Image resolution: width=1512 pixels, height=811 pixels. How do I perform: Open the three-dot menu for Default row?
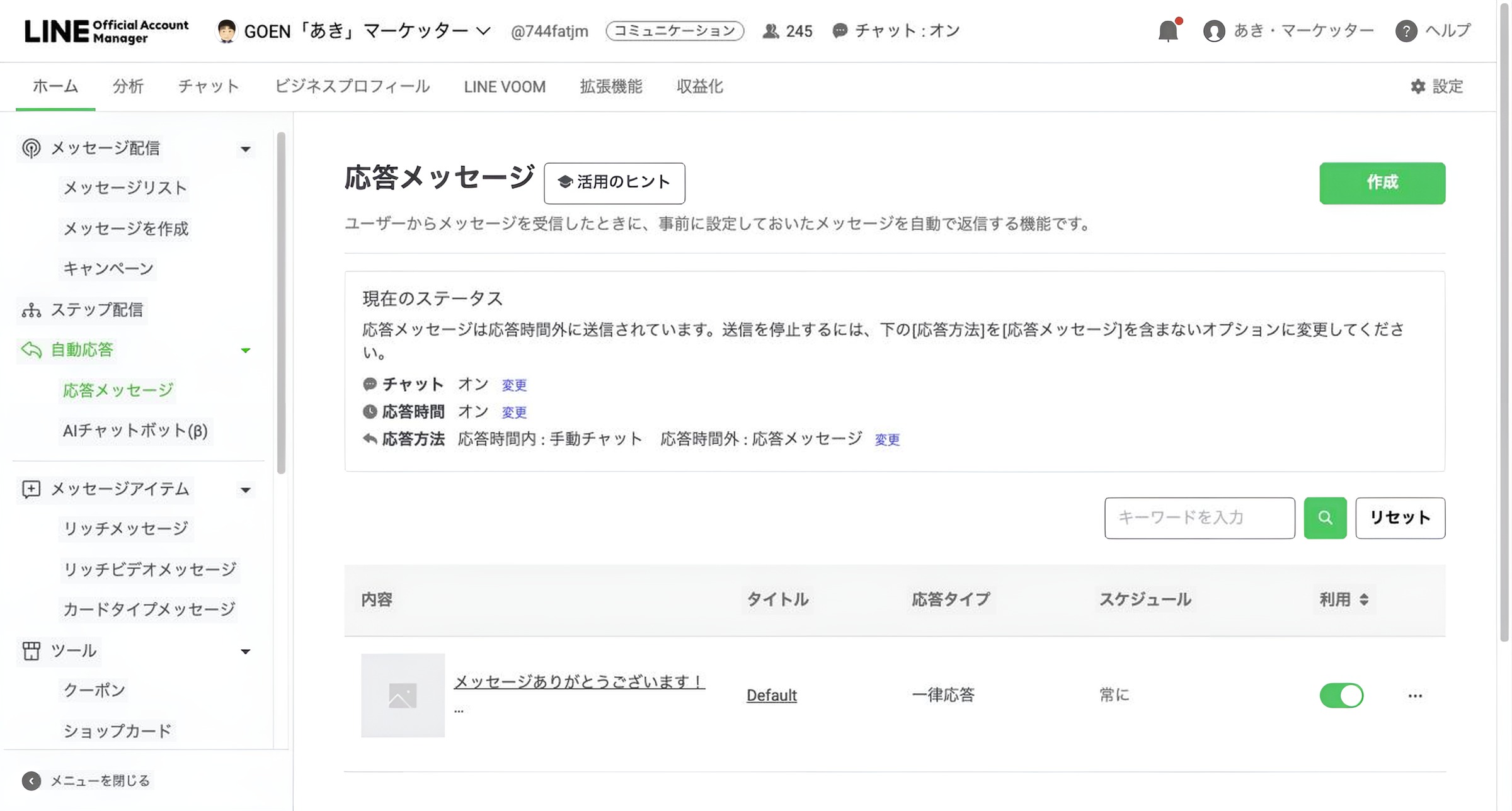point(1415,696)
